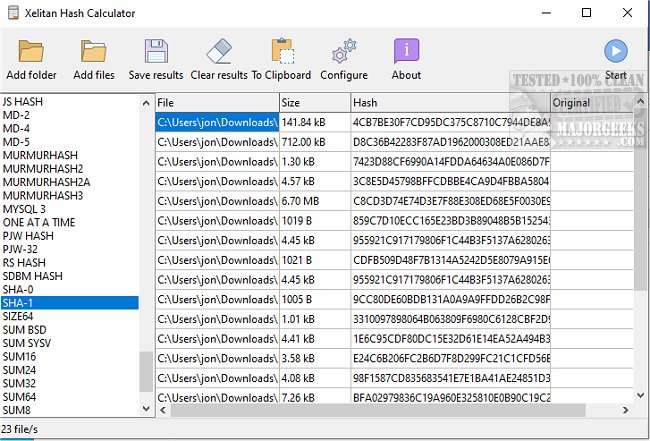Click the 23 file/s status text
Viewport: 650px width, 441px height.
tap(19, 429)
